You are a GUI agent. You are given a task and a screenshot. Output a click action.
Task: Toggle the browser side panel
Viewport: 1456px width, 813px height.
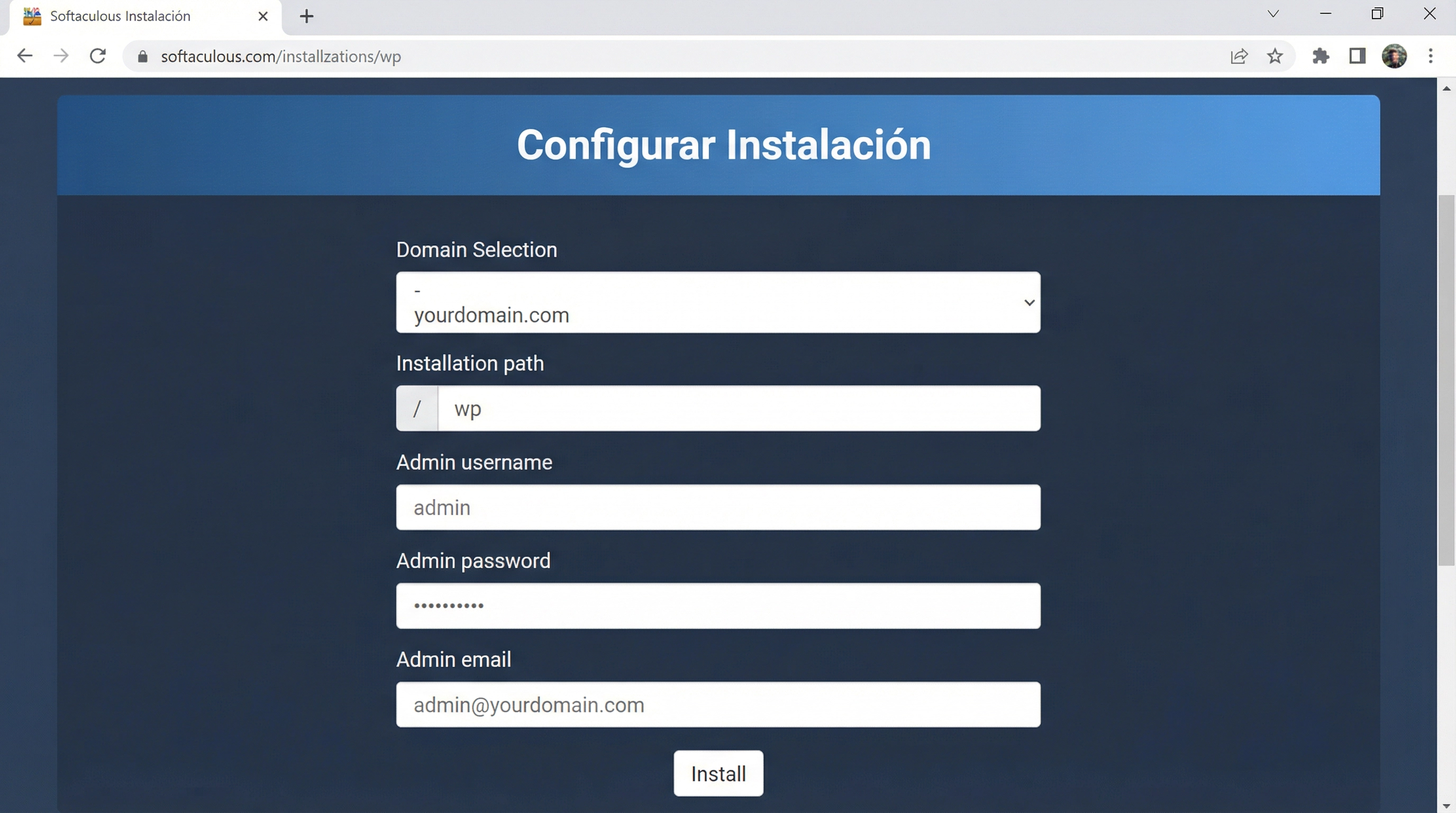[x=1358, y=56]
